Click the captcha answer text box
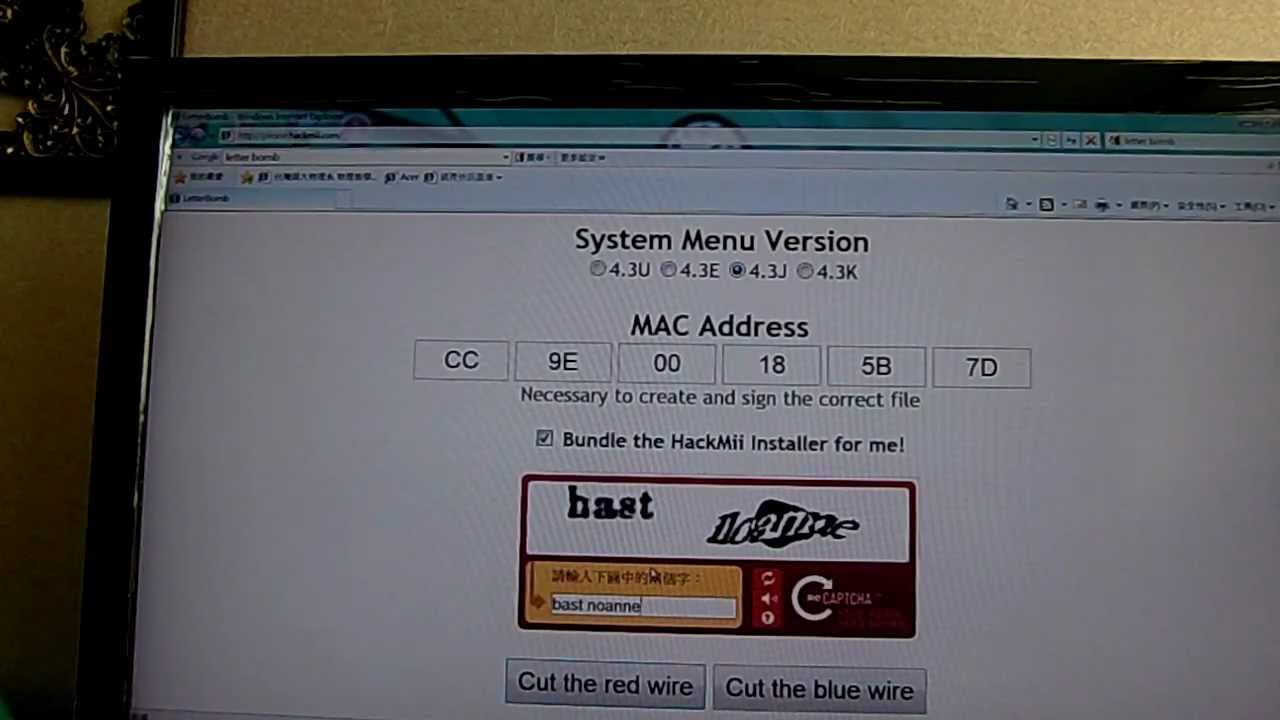1280x720 pixels. (644, 605)
